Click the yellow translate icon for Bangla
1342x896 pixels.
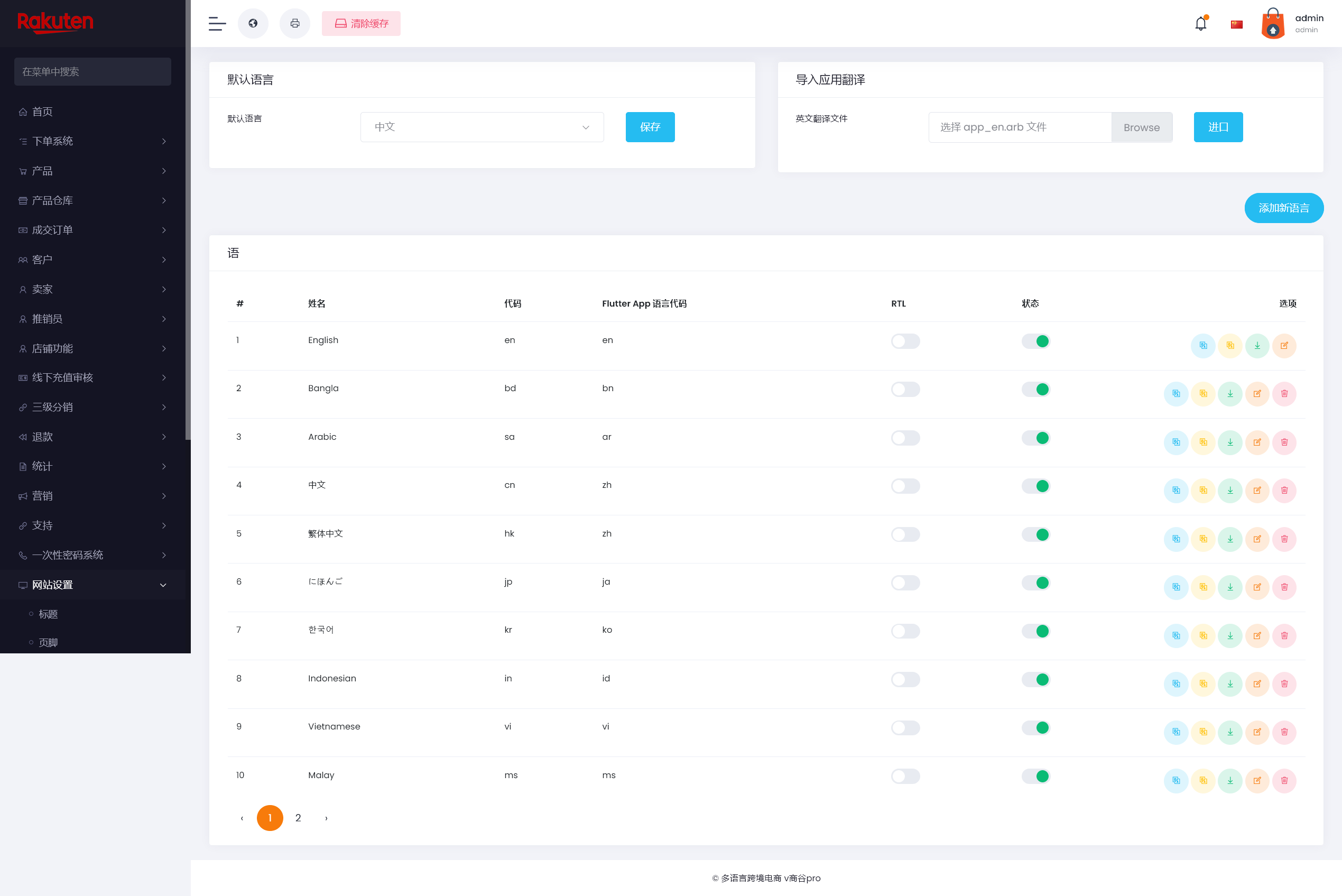(1203, 394)
